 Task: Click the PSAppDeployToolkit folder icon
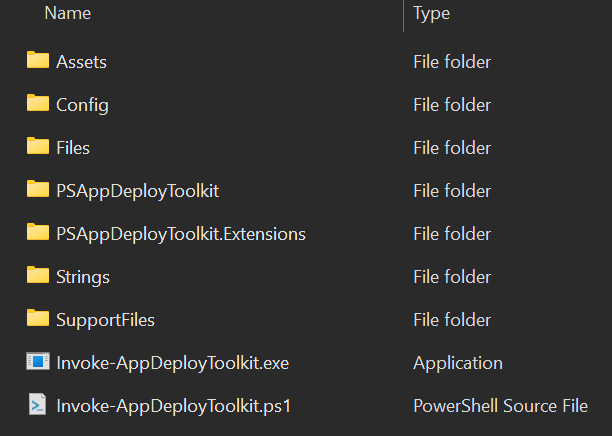(38, 189)
